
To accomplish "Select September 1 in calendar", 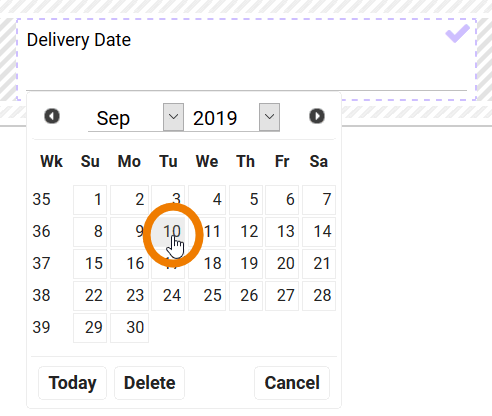I will tap(90, 200).
